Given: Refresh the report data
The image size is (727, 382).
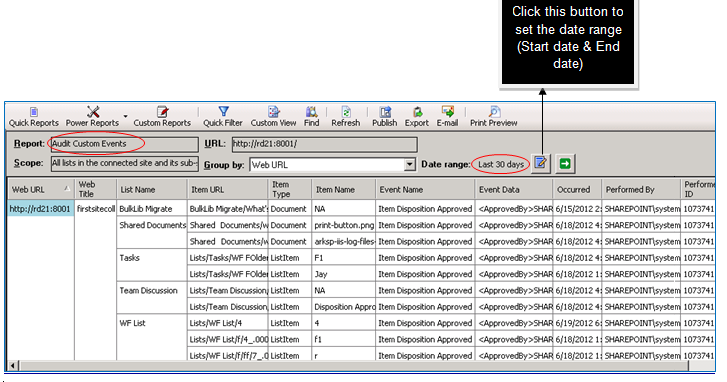Looking at the screenshot, I should pyautogui.click(x=345, y=117).
